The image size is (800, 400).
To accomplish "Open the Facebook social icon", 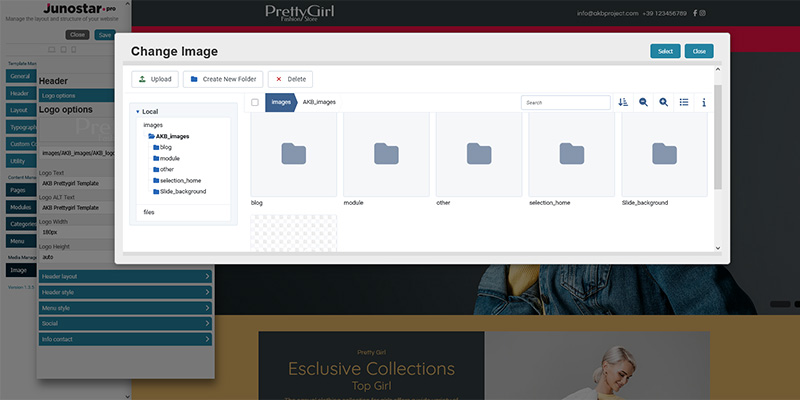I will tap(696, 13).
